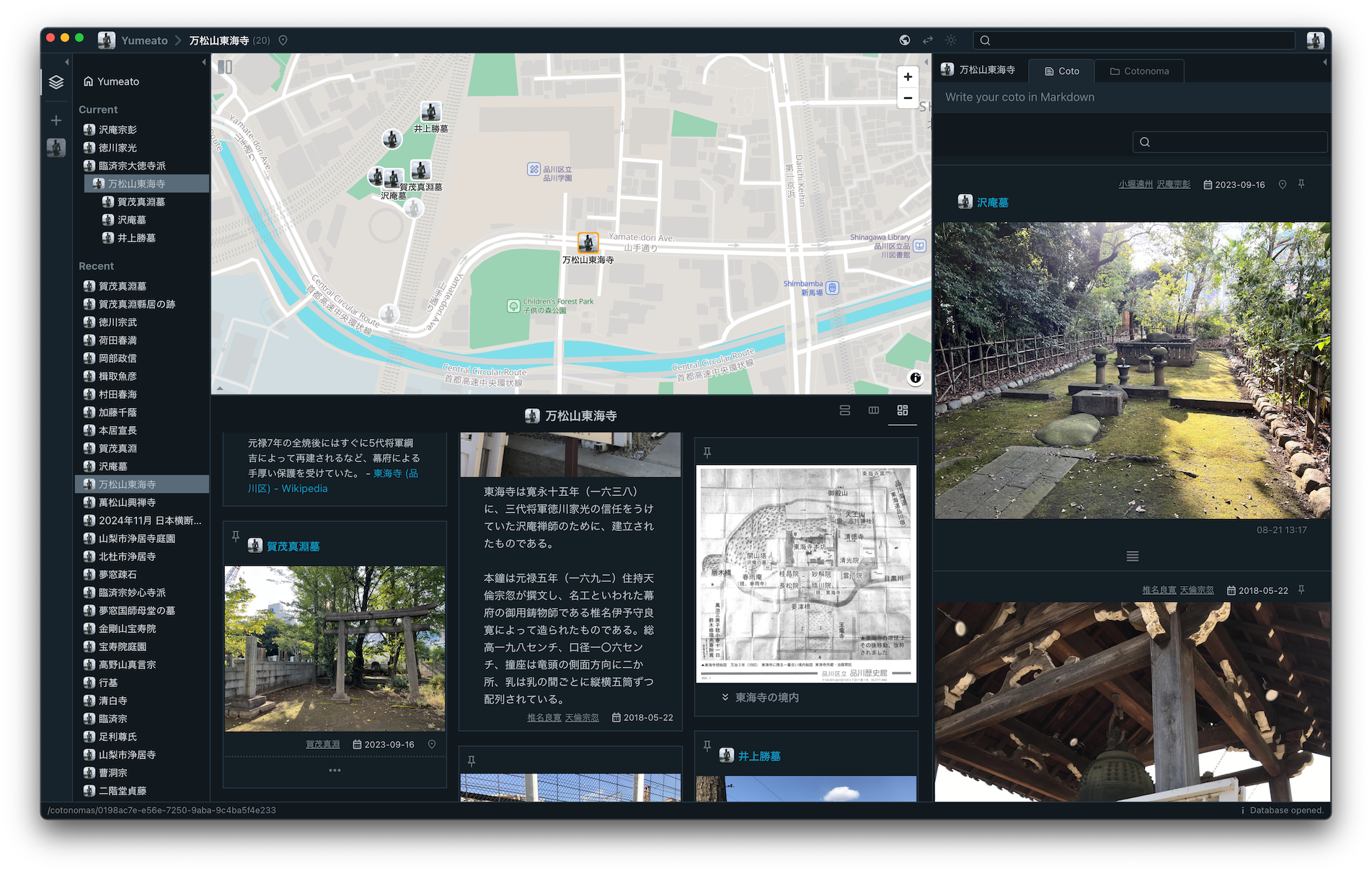Click the 賀茂真淵 tag under the torii photo
Viewport: 1372px width, 873px height.
pos(322,745)
